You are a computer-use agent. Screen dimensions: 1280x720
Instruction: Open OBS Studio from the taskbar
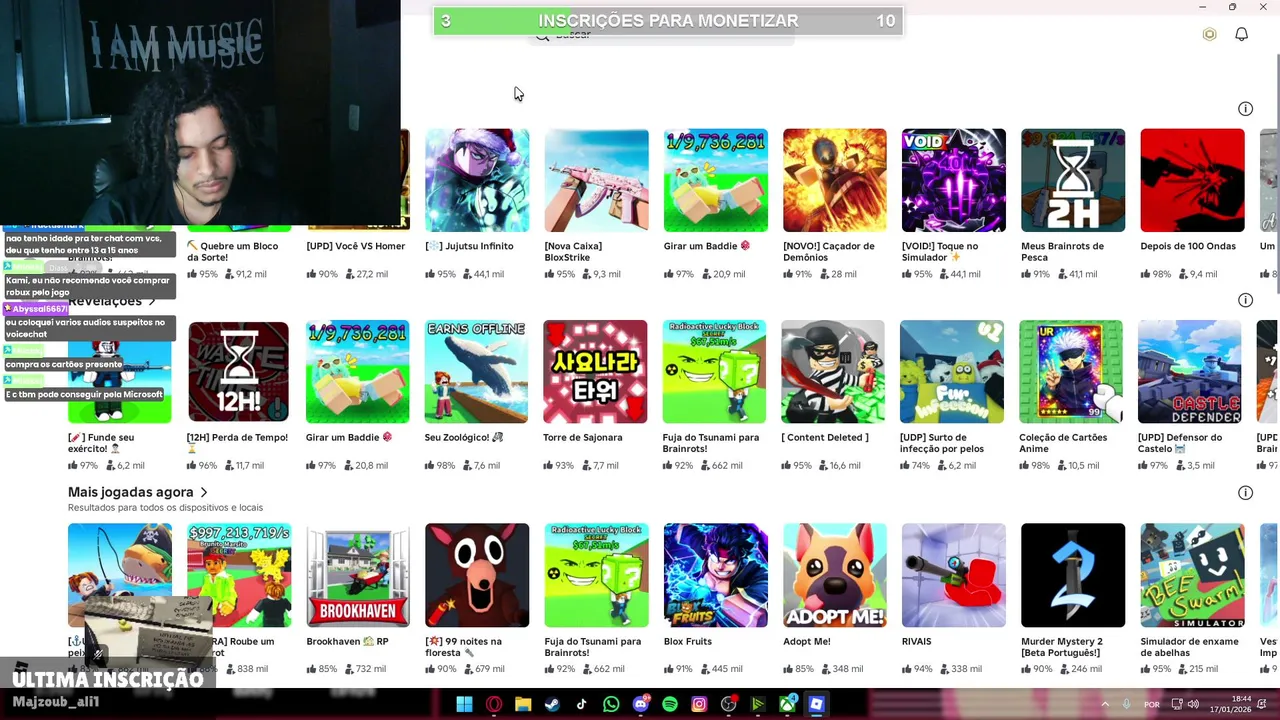[729, 705]
